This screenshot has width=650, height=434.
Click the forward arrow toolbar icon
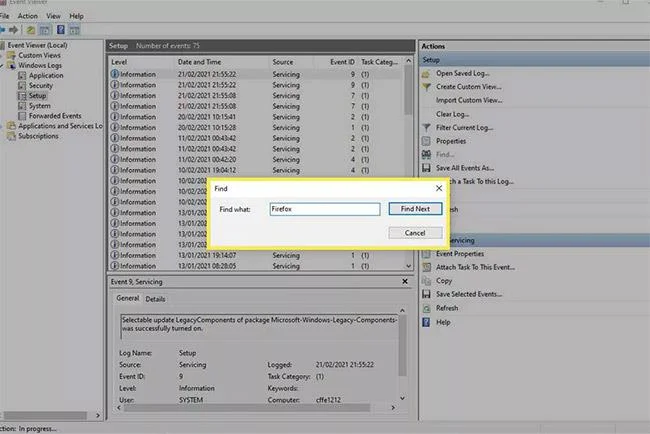click(14, 30)
